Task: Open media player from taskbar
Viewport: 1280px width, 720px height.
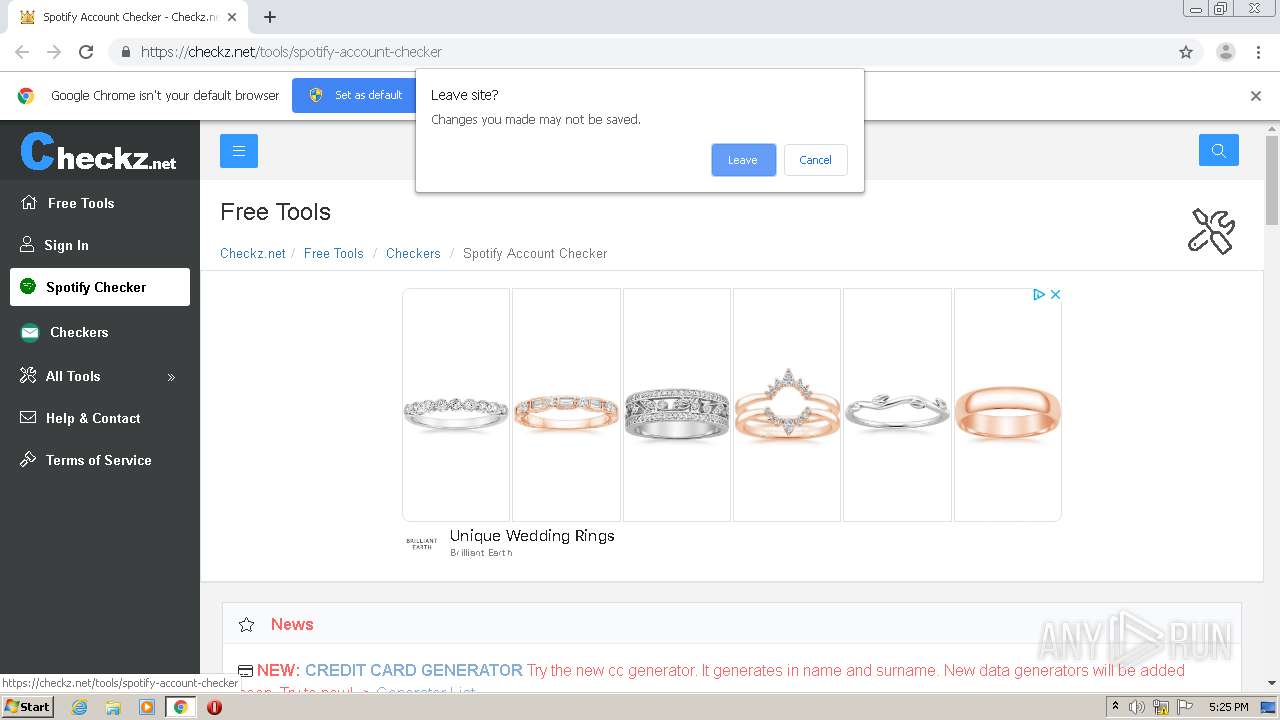Action: [147, 707]
